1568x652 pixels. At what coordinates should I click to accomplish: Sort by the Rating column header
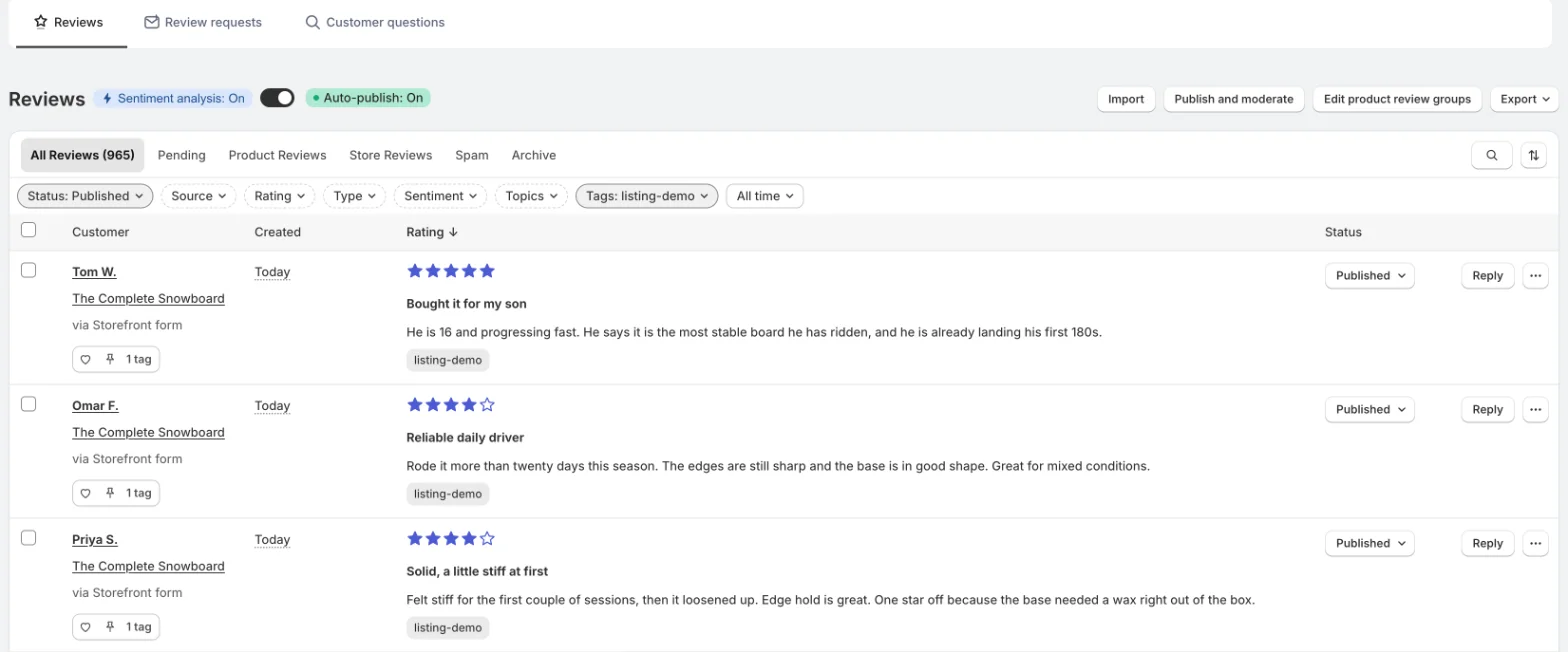click(432, 232)
